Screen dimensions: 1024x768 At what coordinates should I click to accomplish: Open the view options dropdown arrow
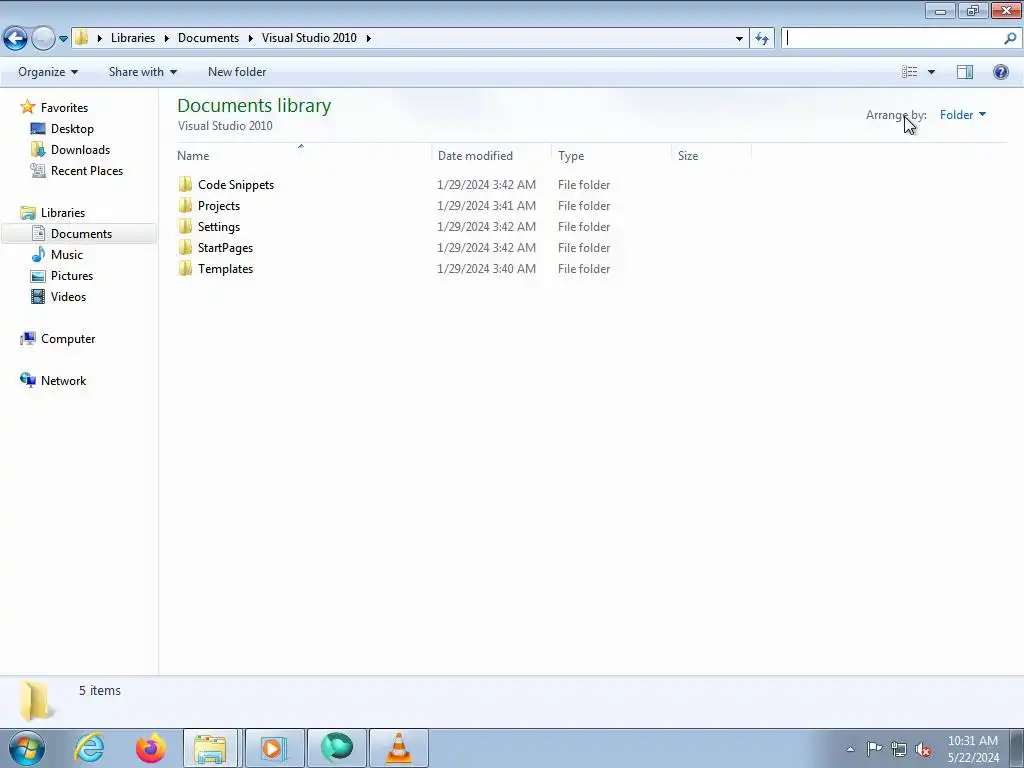click(931, 72)
